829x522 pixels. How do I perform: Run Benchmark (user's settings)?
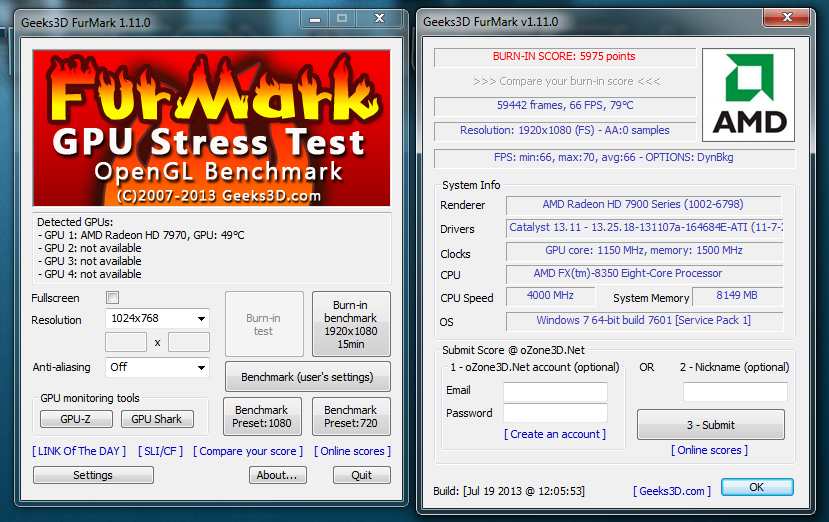pos(308,377)
